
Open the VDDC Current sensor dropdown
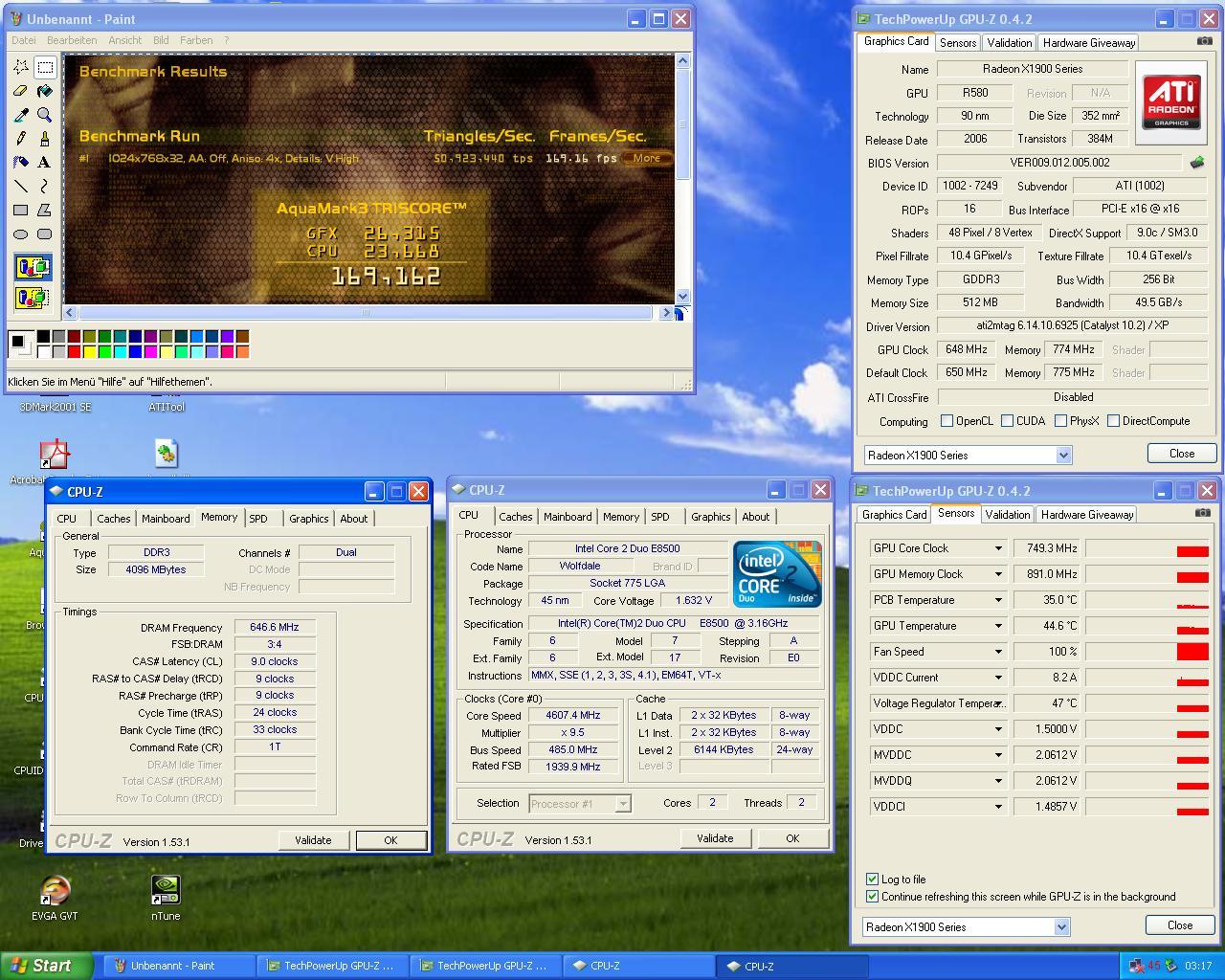click(x=998, y=678)
